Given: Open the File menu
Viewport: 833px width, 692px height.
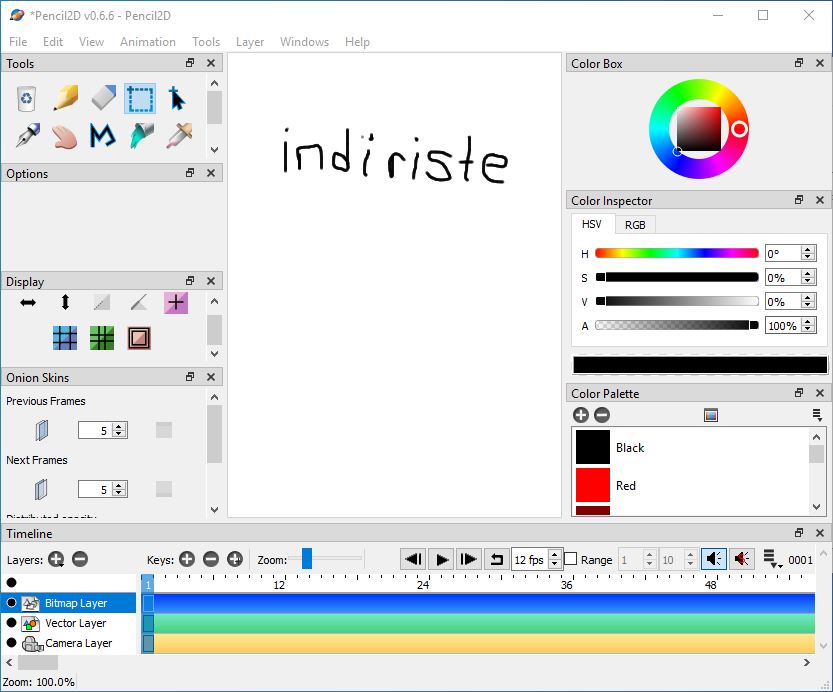Looking at the screenshot, I should tap(18, 42).
